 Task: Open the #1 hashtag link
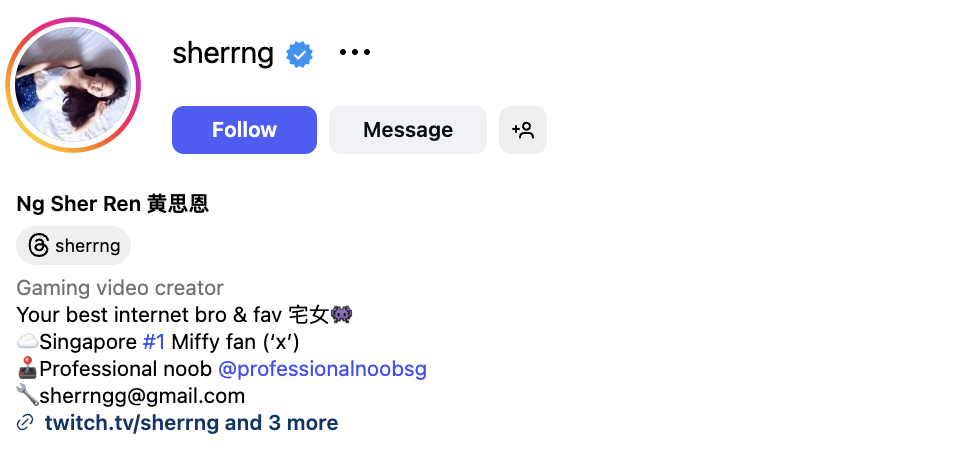click(x=154, y=342)
